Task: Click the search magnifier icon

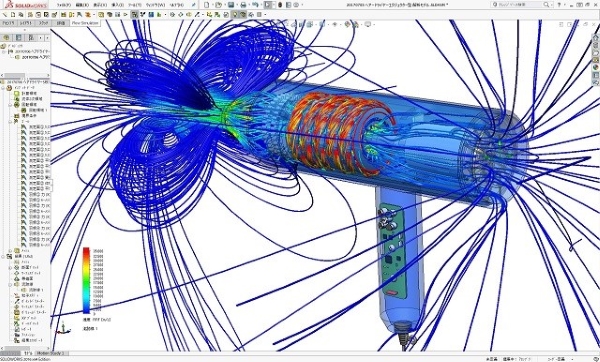Action: (x=546, y=5)
